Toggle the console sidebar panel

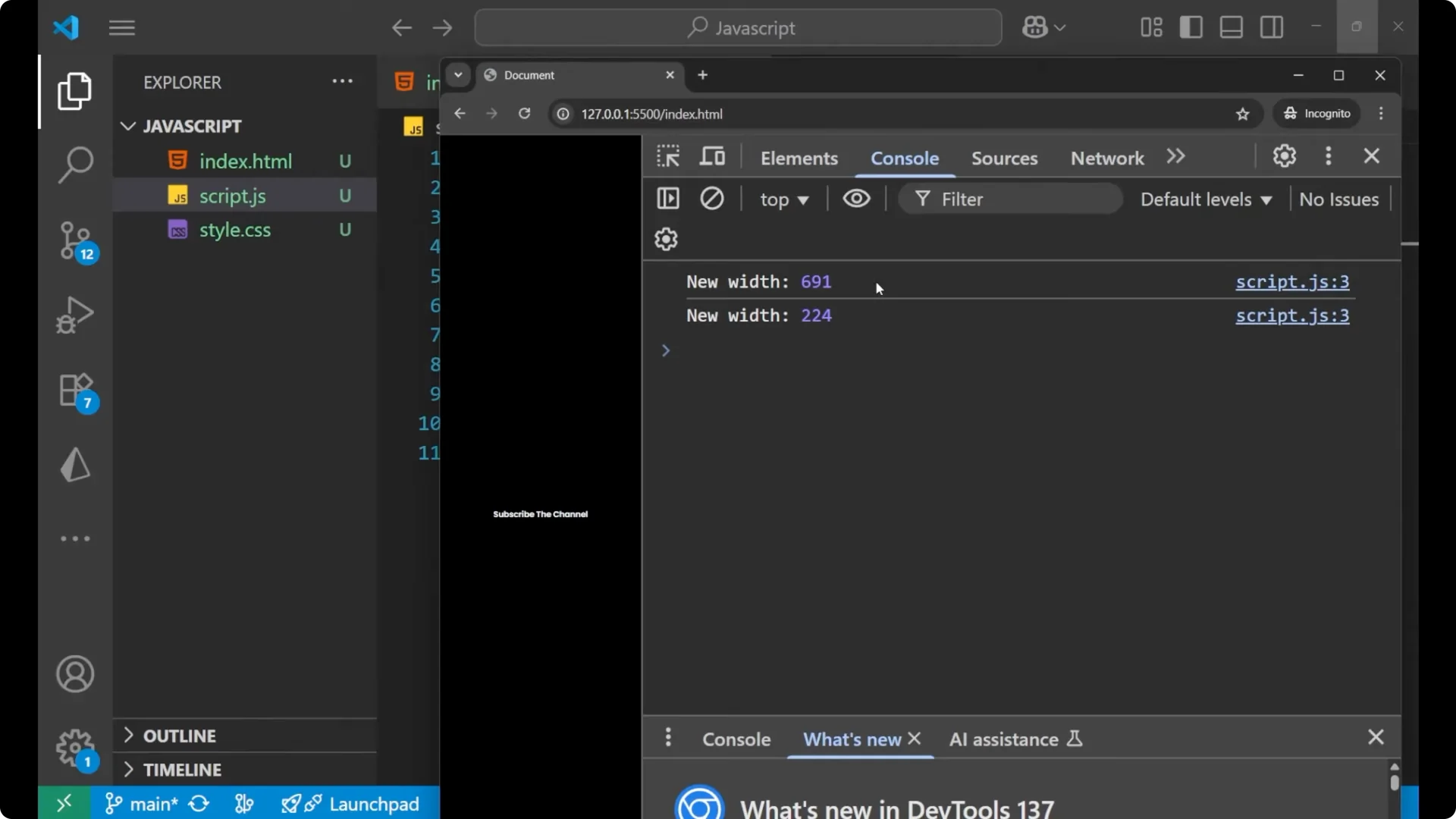click(668, 199)
